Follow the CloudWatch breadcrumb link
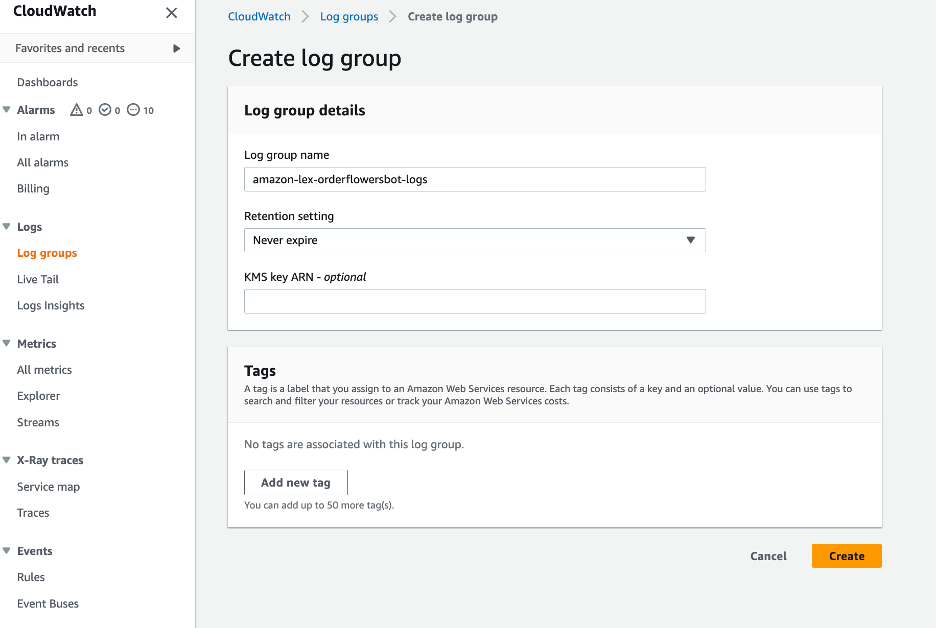 [x=259, y=17]
